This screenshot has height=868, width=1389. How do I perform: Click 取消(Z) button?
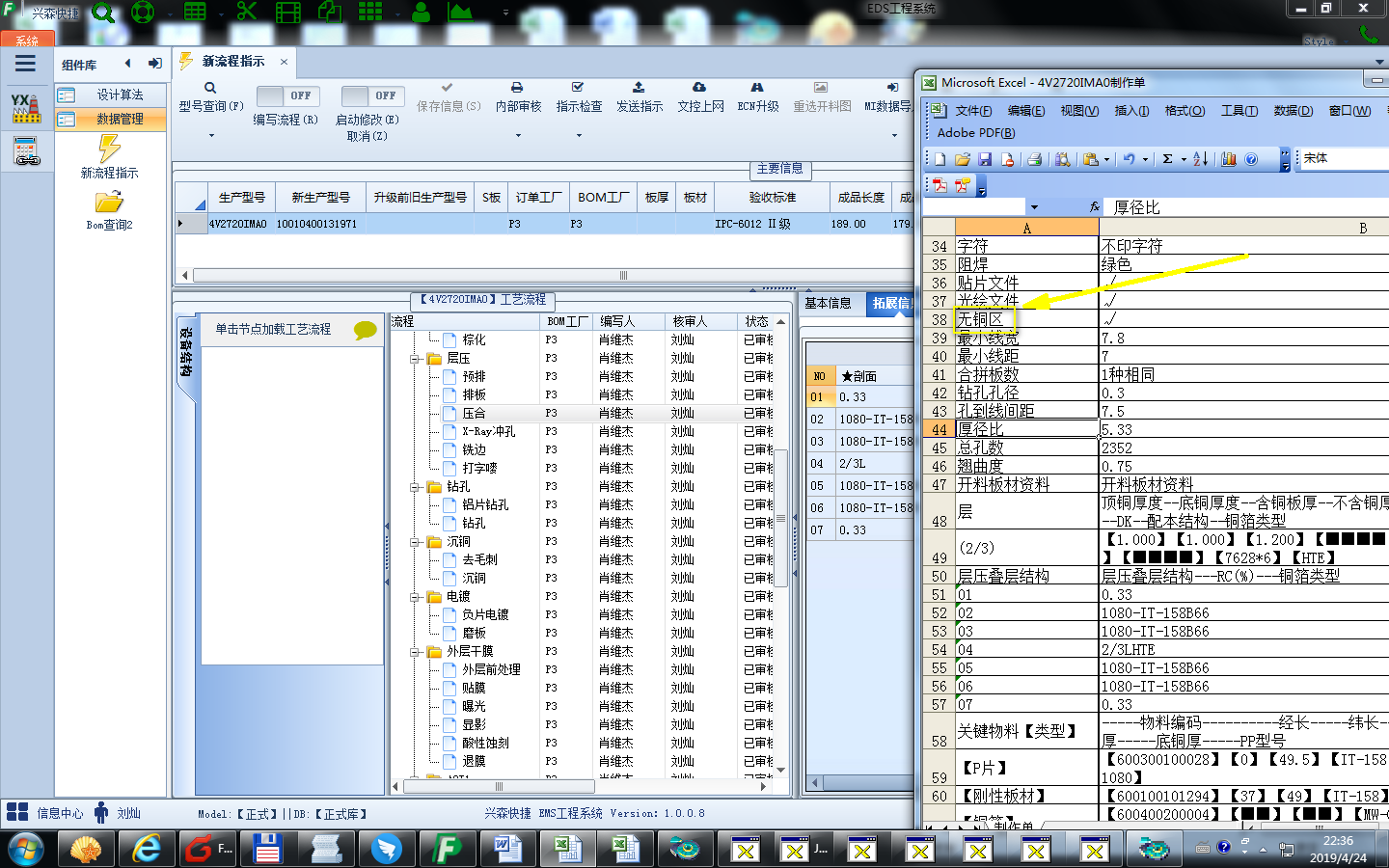coord(367,136)
